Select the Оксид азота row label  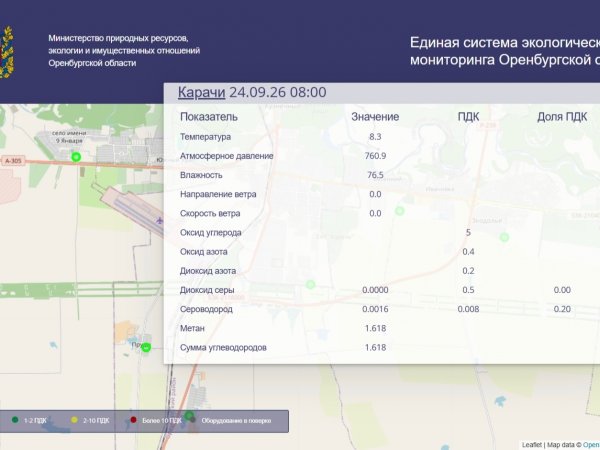tap(204, 252)
